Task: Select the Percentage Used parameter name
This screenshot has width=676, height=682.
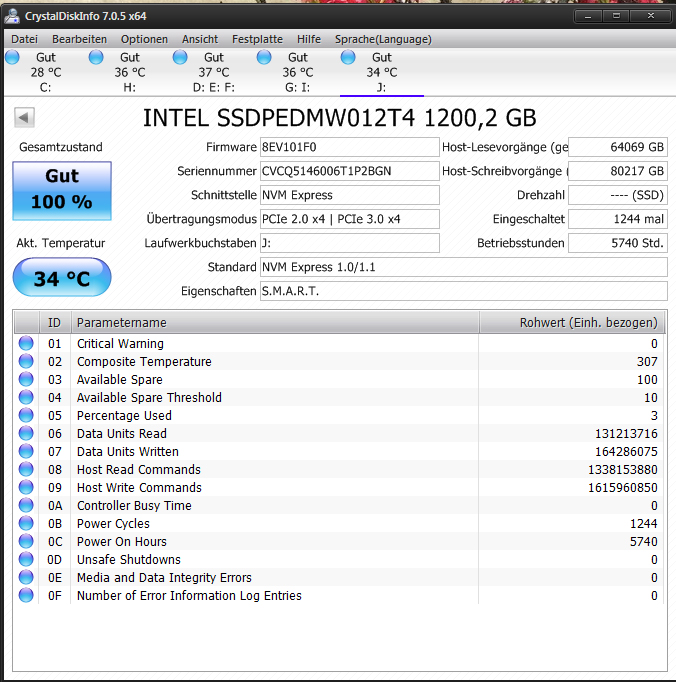Action: pos(124,415)
